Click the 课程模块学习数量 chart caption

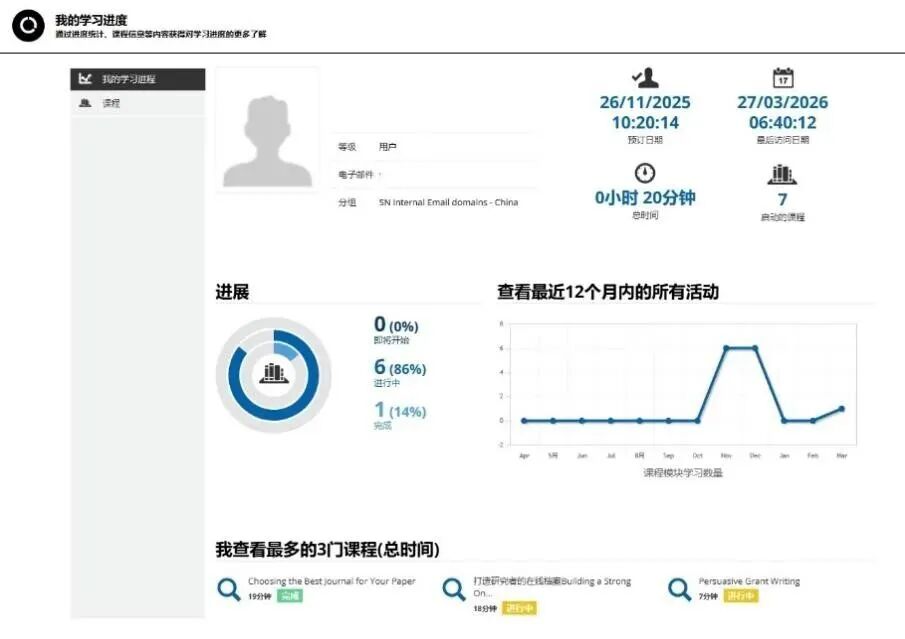(683, 473)
